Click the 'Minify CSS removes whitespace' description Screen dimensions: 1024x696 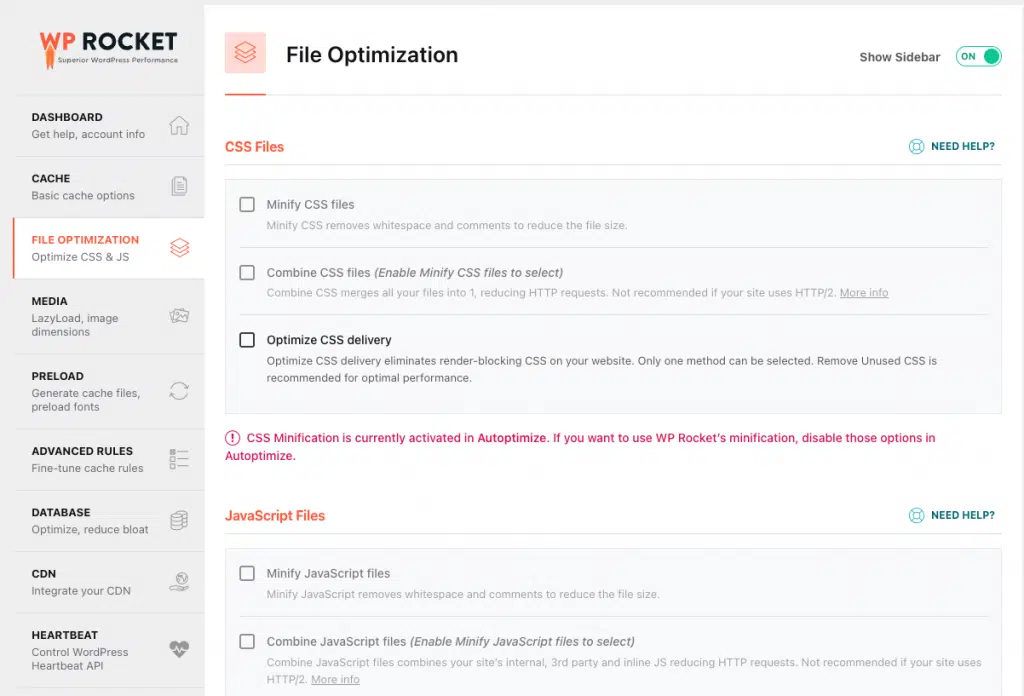pos(447,225)
